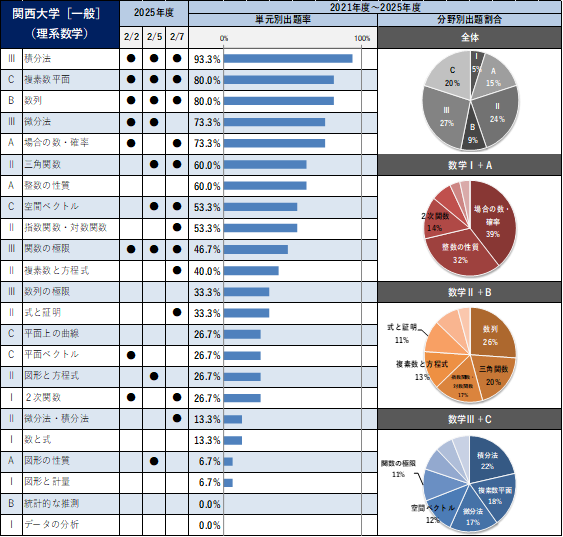Click the Ⅱ 24% slice in 全体 pie
The height and width of the screenshot is (537, 563).
coord(497,113)
